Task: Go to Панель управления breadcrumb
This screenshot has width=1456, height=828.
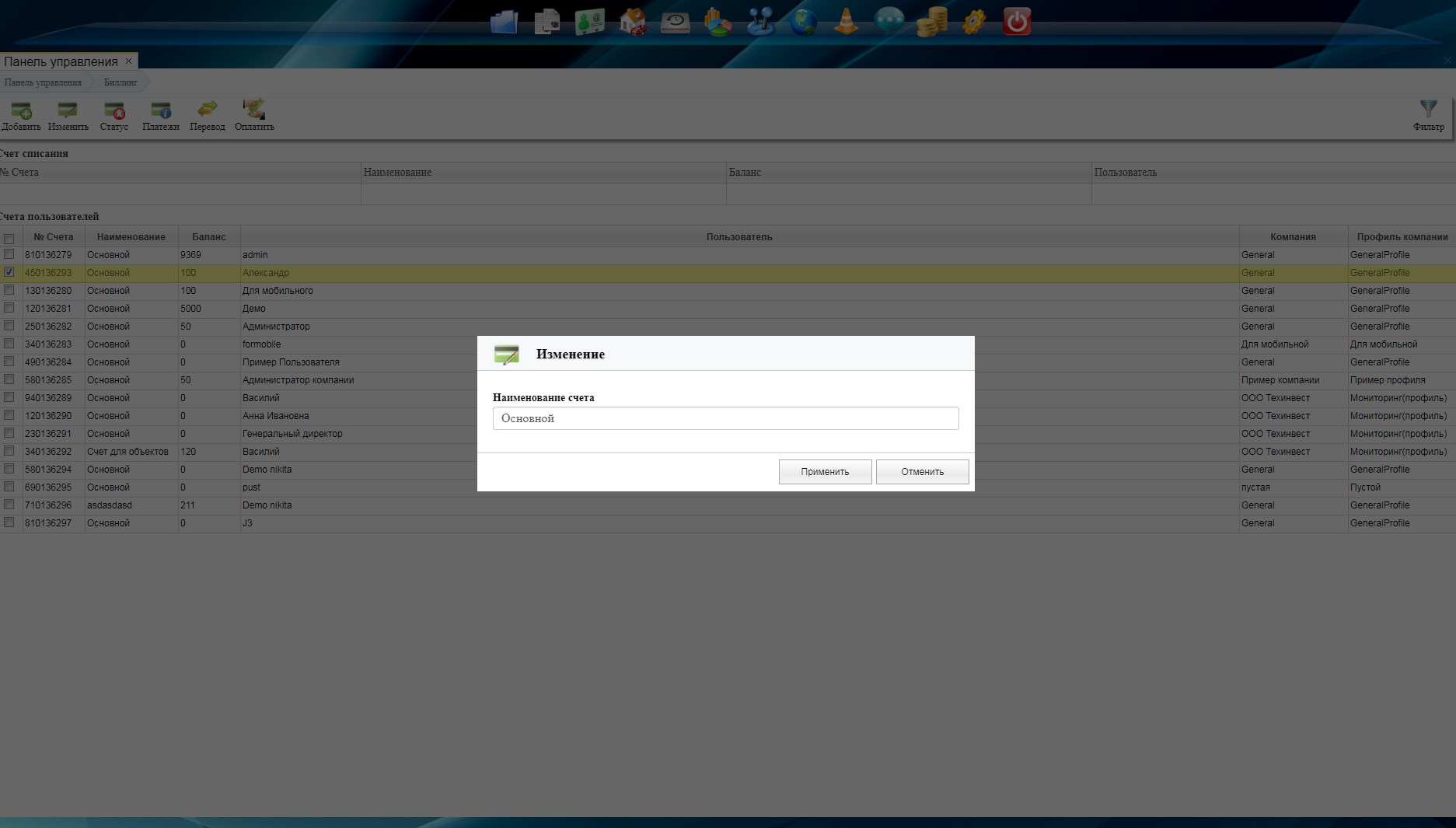Action: (x=43, y=82)
